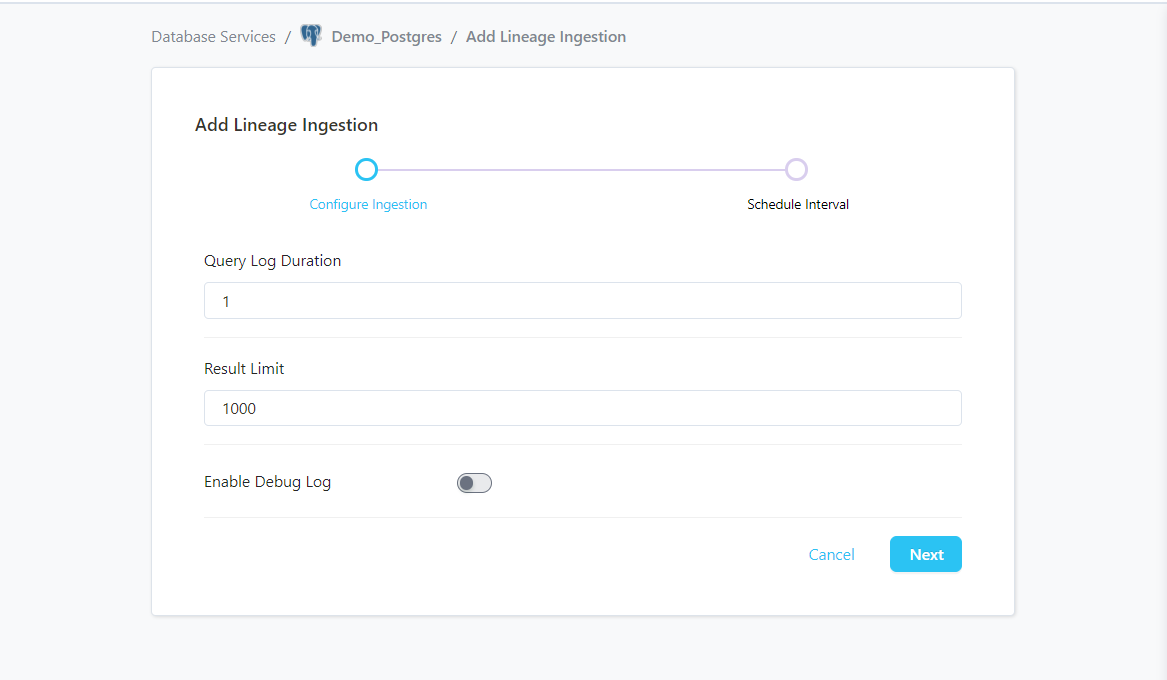Turn on the Enable Debug Log switch
This screenshot has width=1167, height=680.
click(474, 483)
